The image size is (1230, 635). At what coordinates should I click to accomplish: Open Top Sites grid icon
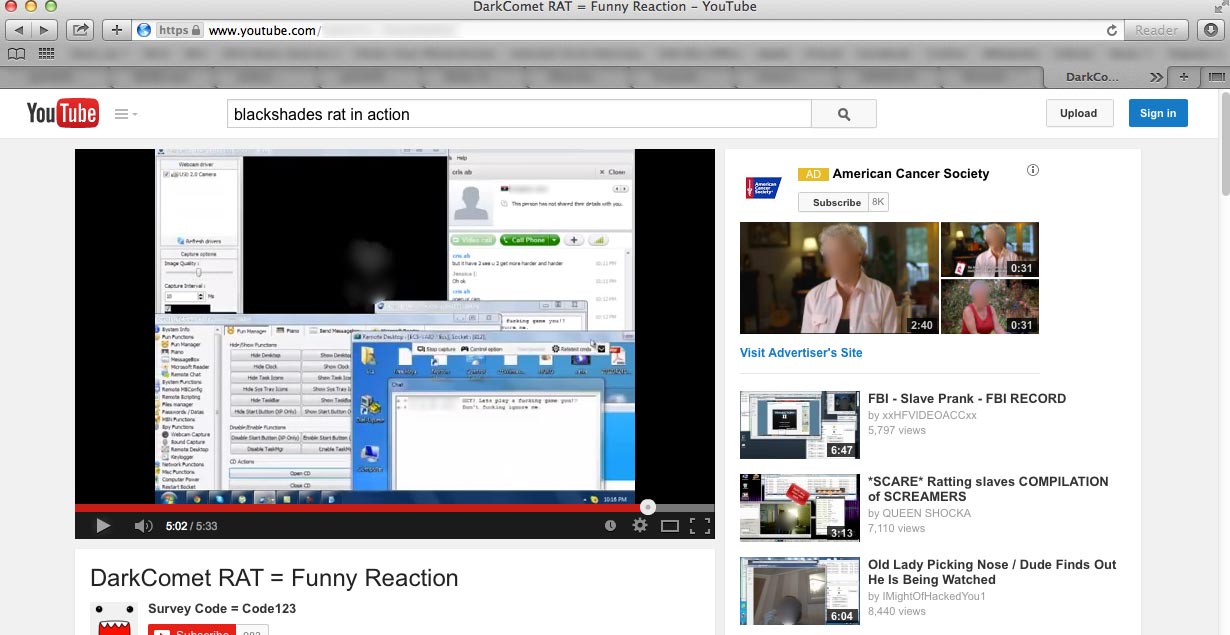tap(46, 53)
